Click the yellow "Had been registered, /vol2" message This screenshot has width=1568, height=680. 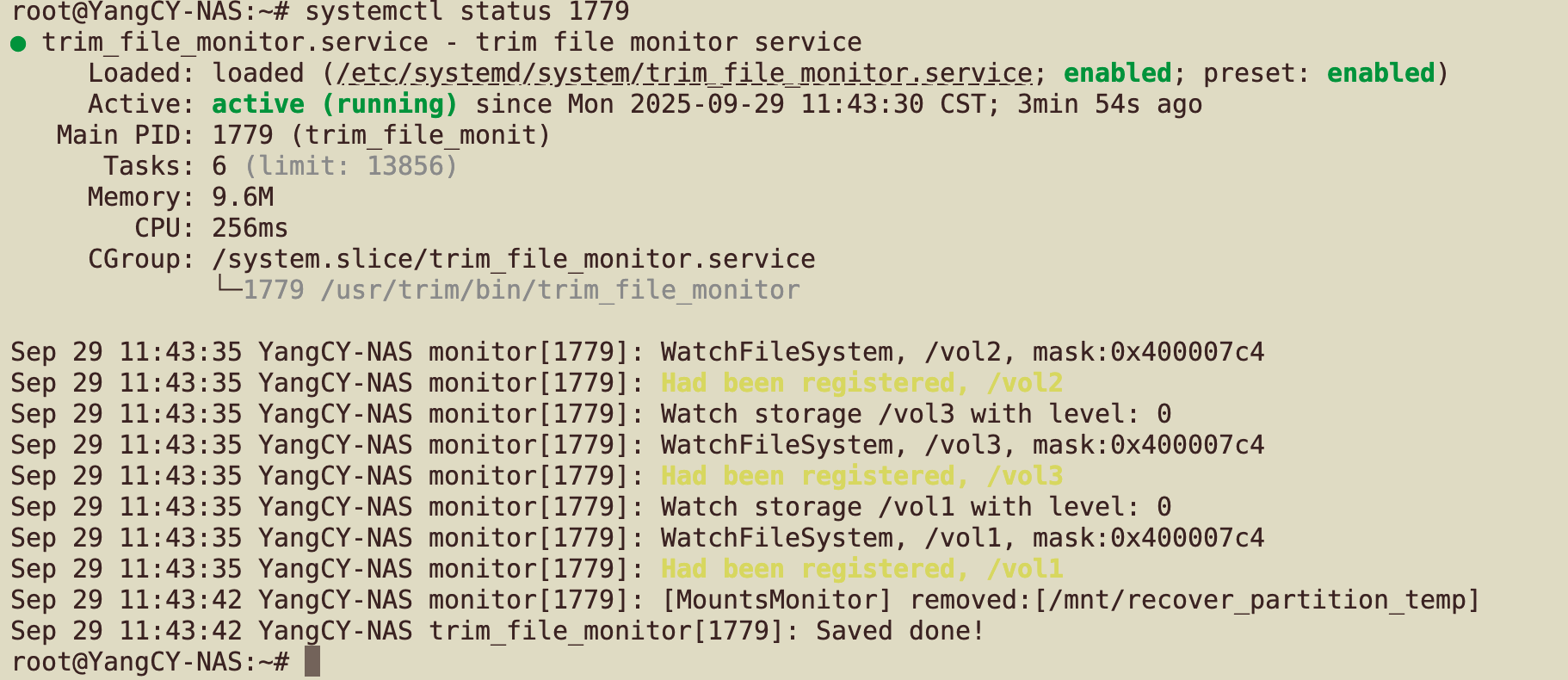[x=861, y=383]
